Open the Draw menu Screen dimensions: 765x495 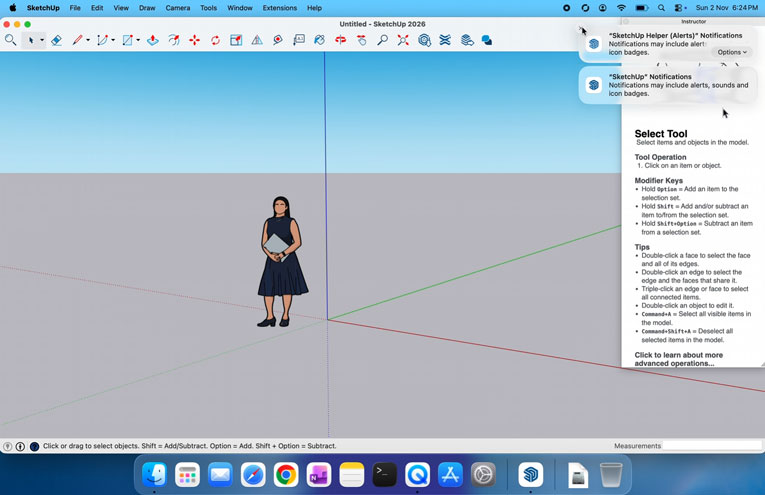tap(147, 8)
